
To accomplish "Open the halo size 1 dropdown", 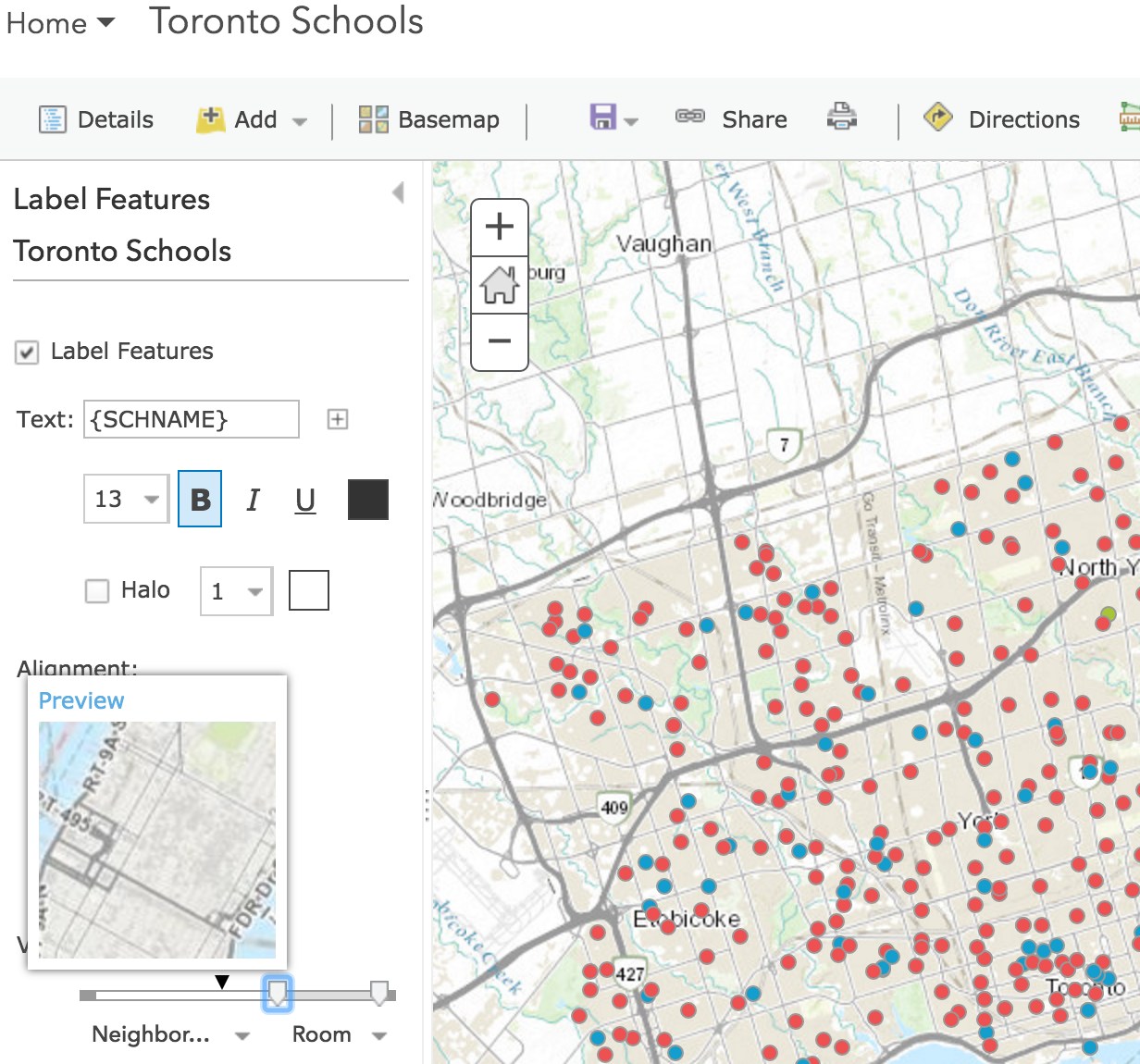I will pyautogui.click(x=236, y=591).
